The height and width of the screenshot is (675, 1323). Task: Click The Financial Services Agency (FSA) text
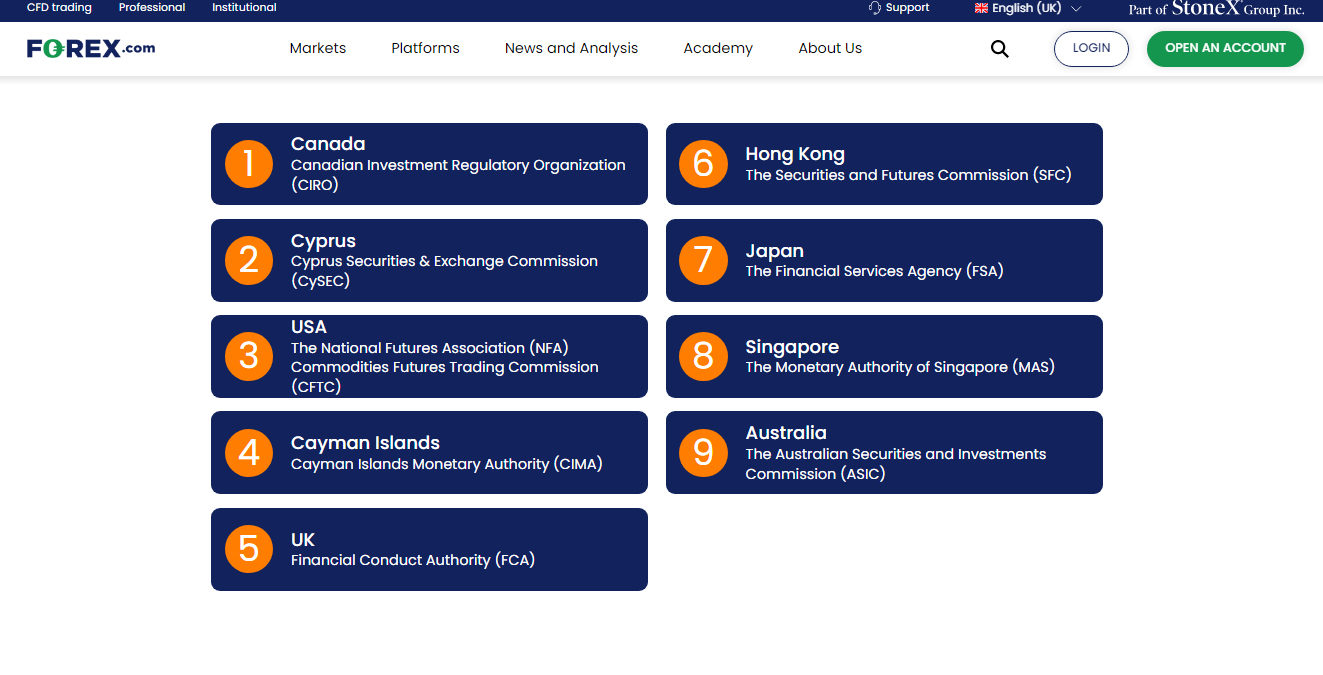874,271
